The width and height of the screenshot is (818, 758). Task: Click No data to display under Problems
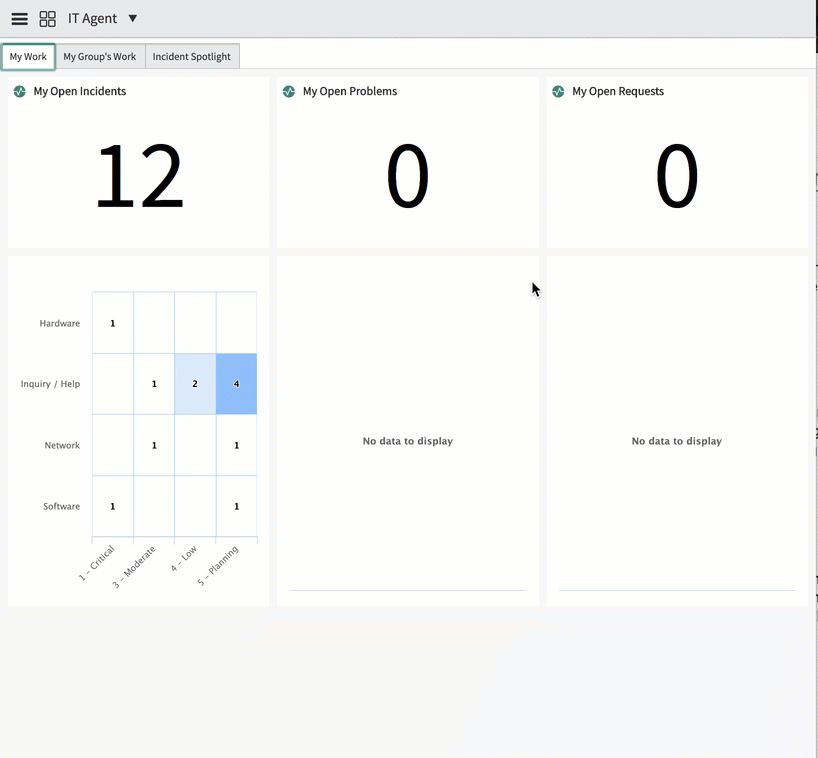click(x=407, y=441)
